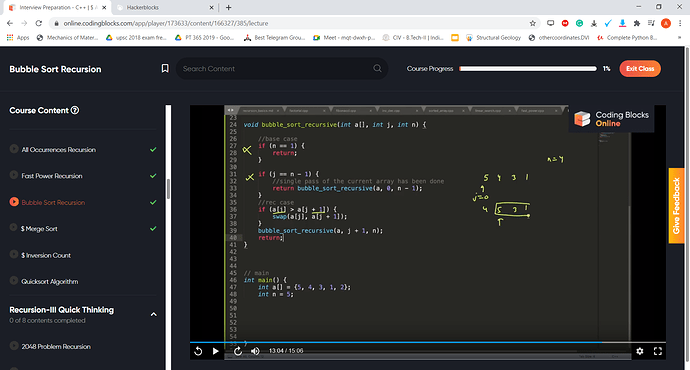Toggle completion check for All Occurrences Recursion
690x370 pixels.
pos(153,150)
